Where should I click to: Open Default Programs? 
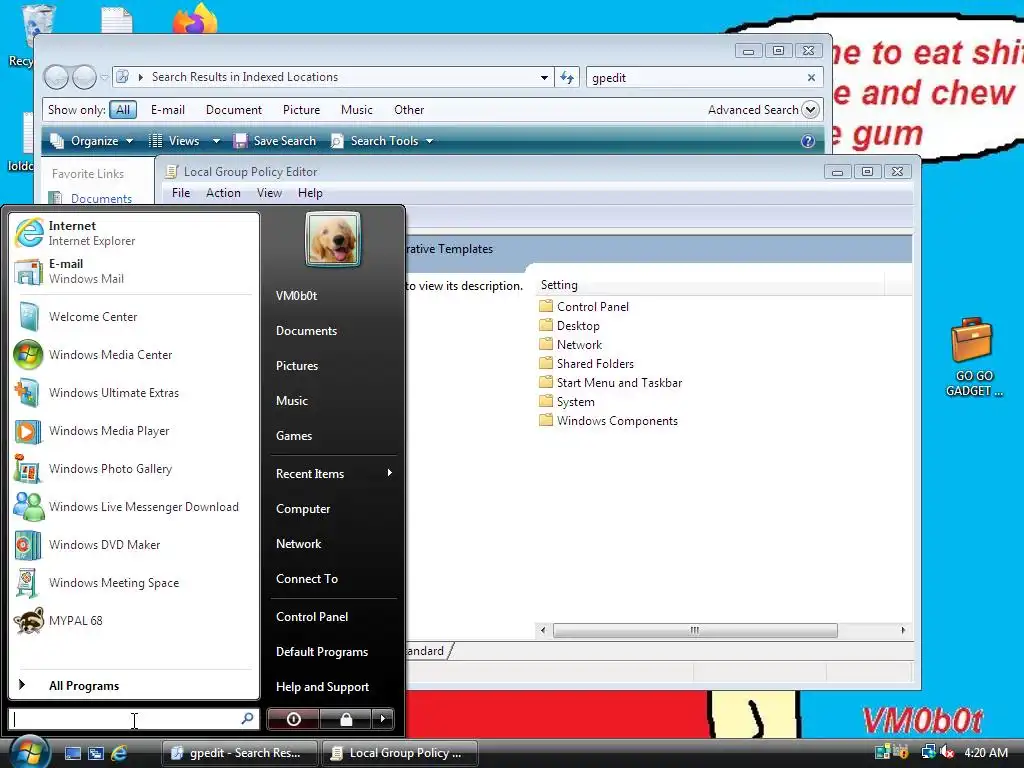(322, 652)
